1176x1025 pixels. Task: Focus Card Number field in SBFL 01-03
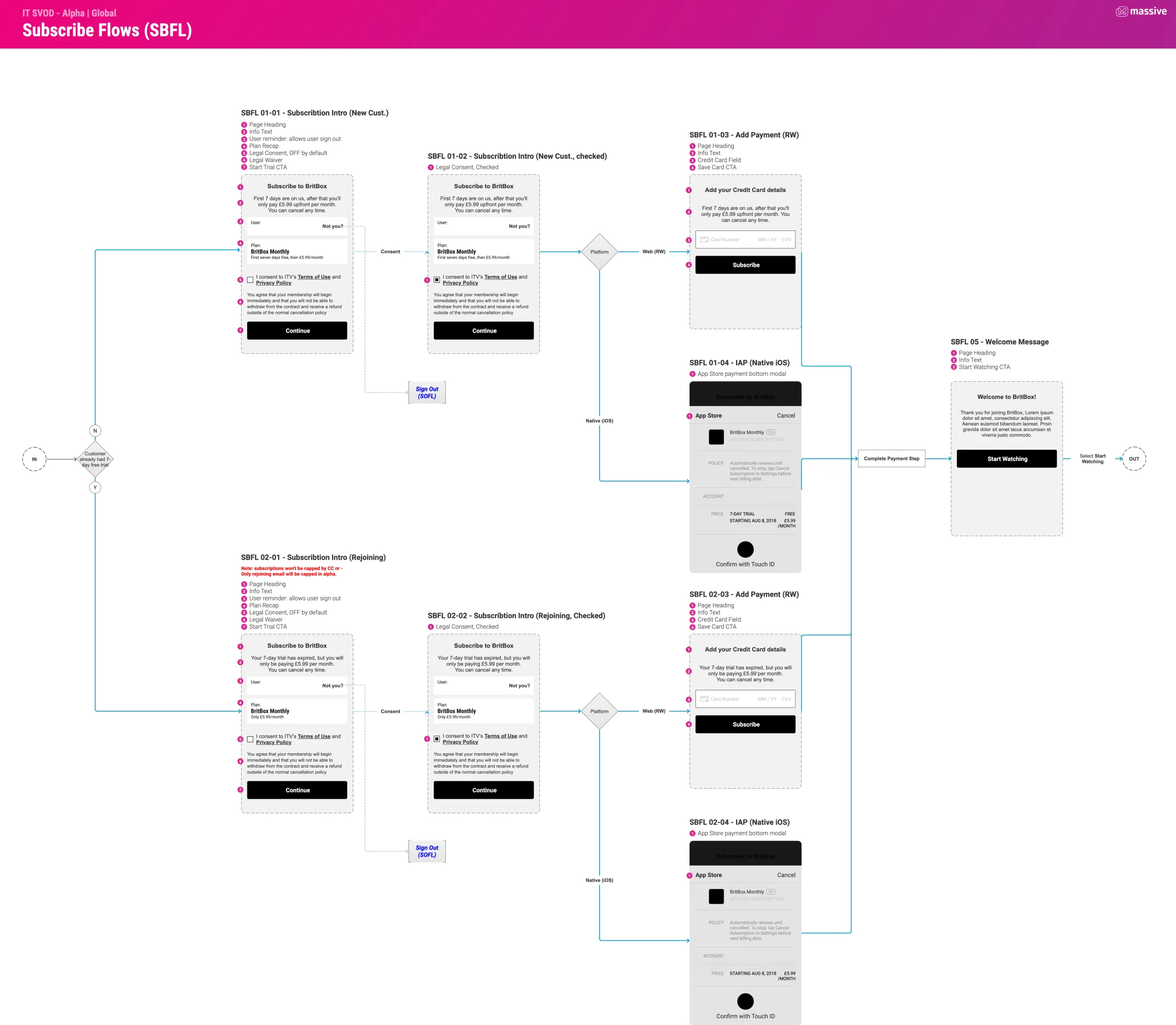click(725, 240)
